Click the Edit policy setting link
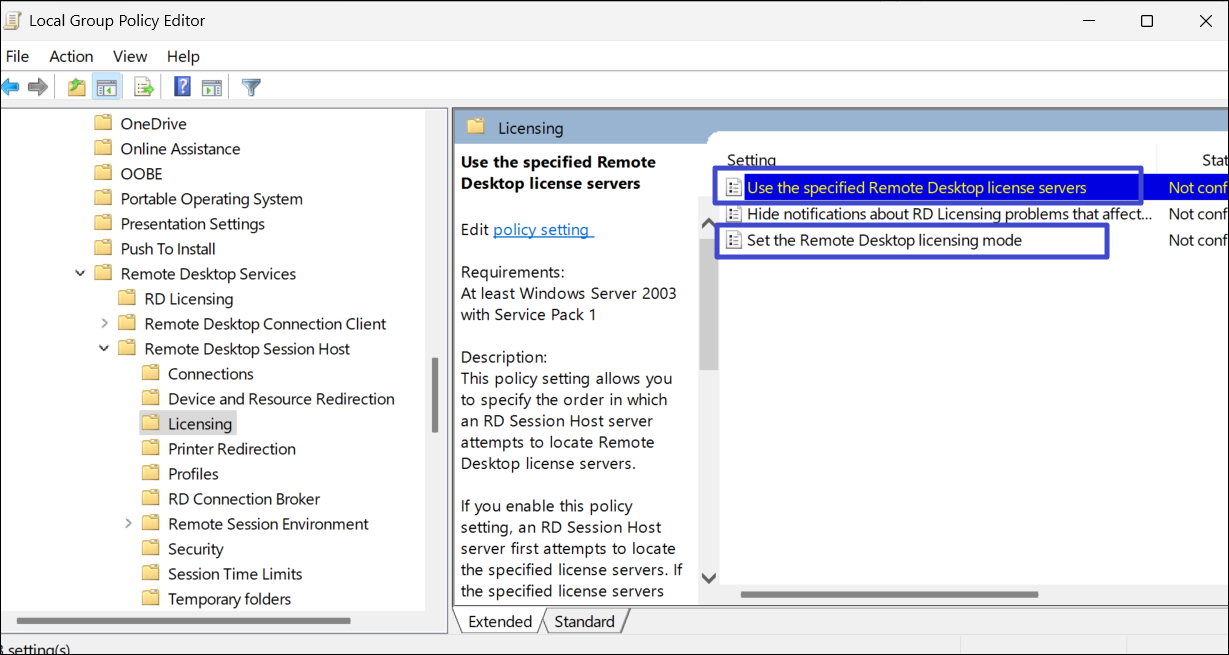The height and width of the screenshot is (655, 1229). 543,230
